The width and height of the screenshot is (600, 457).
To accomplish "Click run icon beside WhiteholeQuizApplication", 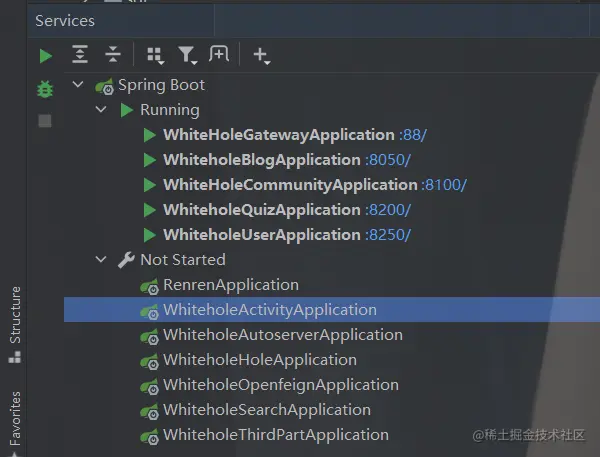I will click(x=149, y=210).
